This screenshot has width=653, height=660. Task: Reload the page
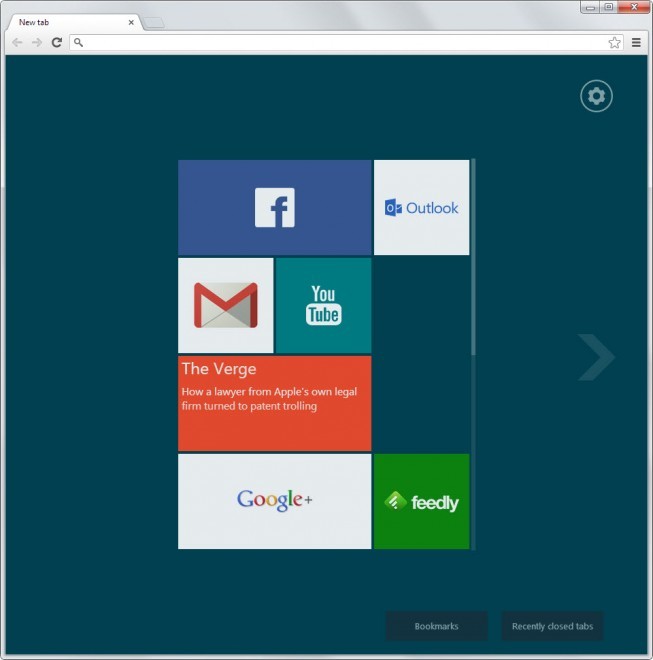click(57, 42)
